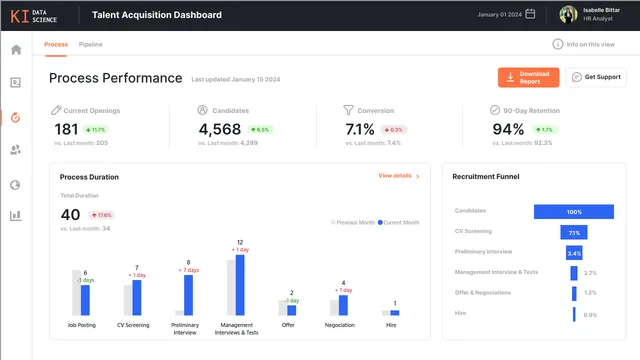Click the 0.3% conversion change badge

click(x=393, y=130)
